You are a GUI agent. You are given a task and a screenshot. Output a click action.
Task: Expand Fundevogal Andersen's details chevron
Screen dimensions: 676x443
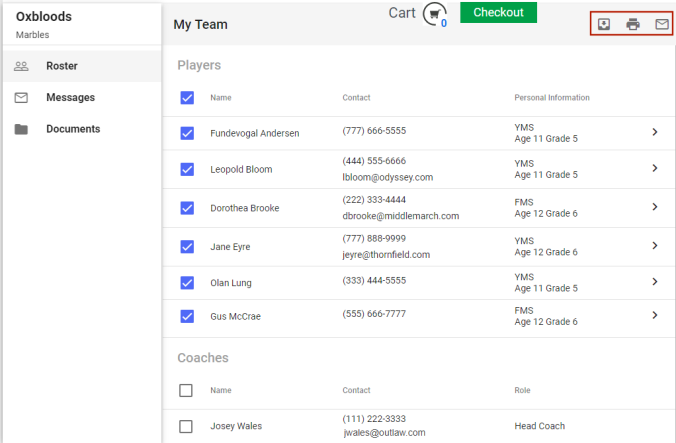655,131
